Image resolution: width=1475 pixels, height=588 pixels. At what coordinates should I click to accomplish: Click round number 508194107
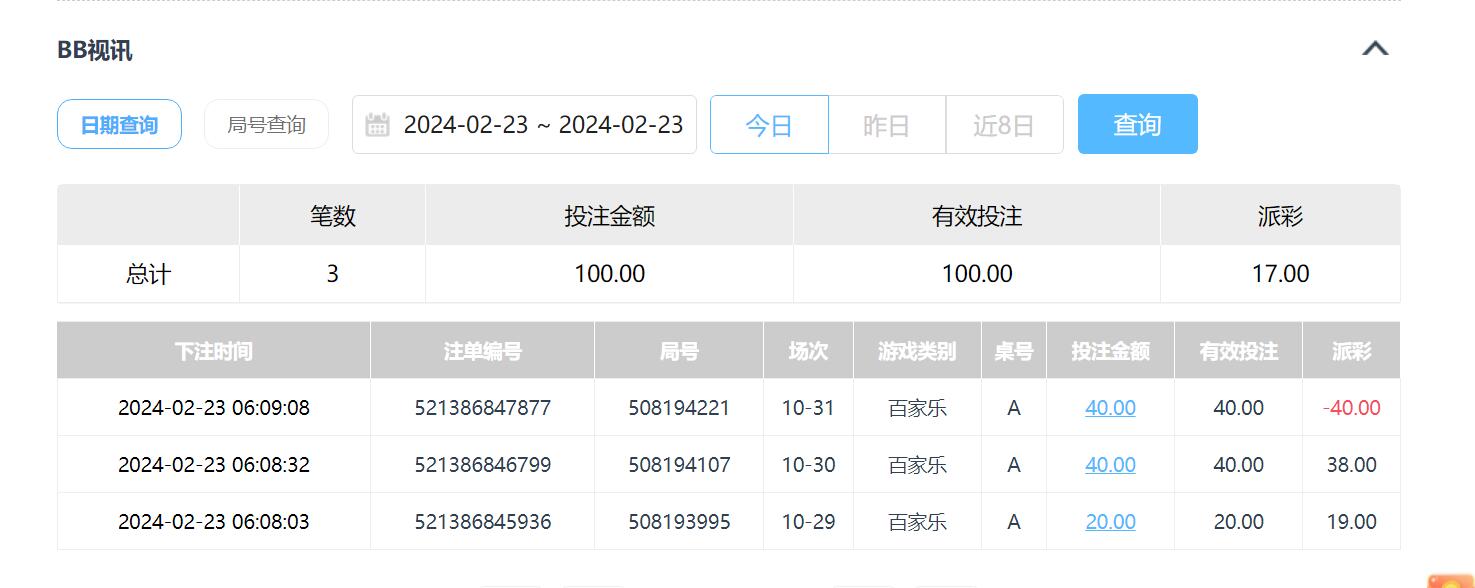coord(679,465)
